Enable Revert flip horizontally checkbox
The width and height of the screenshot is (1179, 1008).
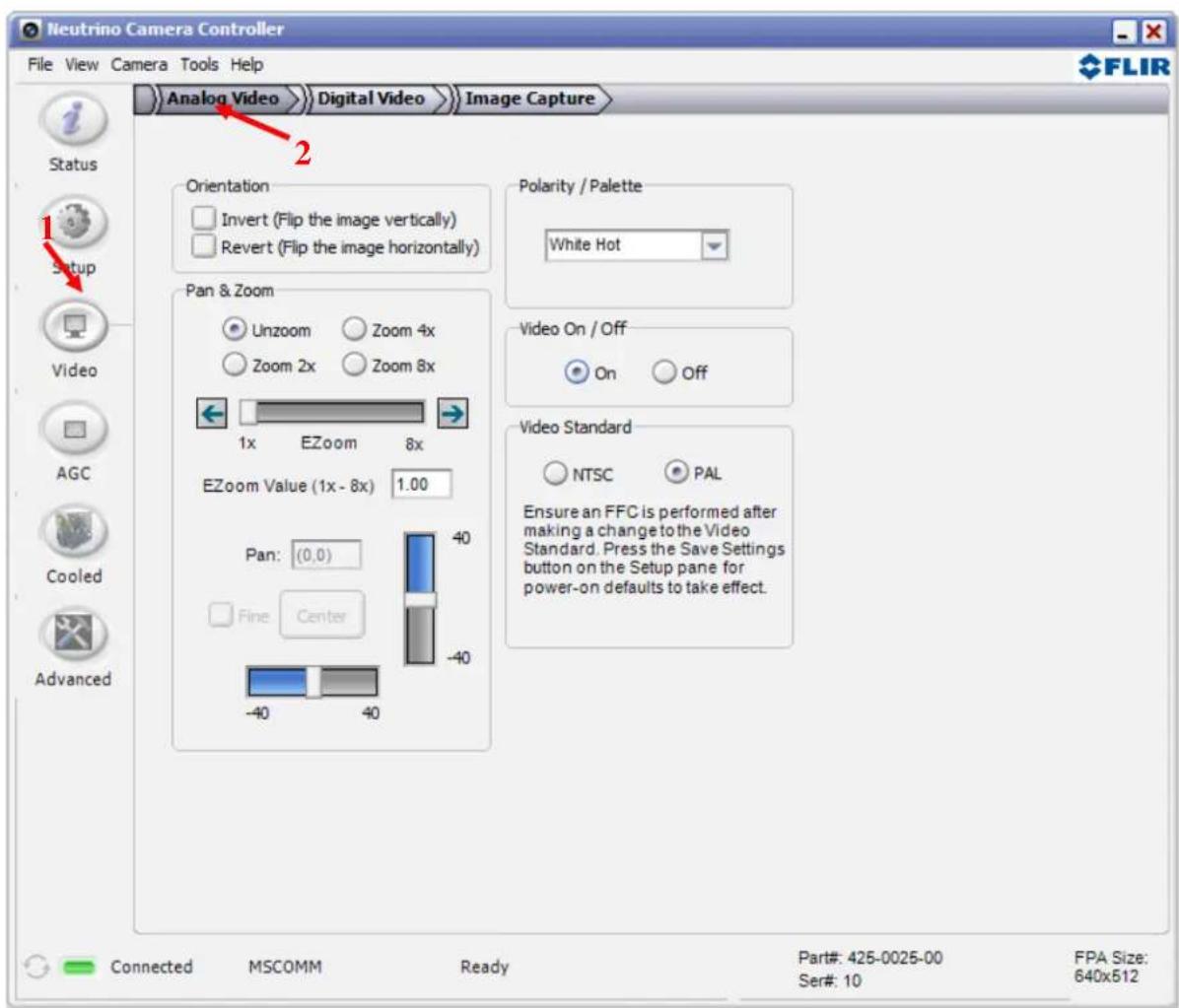coord(203,245)
